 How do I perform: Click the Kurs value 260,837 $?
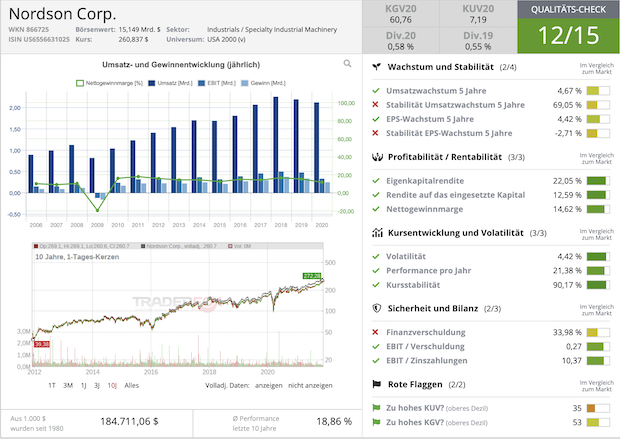pyautogui.click(x=133, y=39)
